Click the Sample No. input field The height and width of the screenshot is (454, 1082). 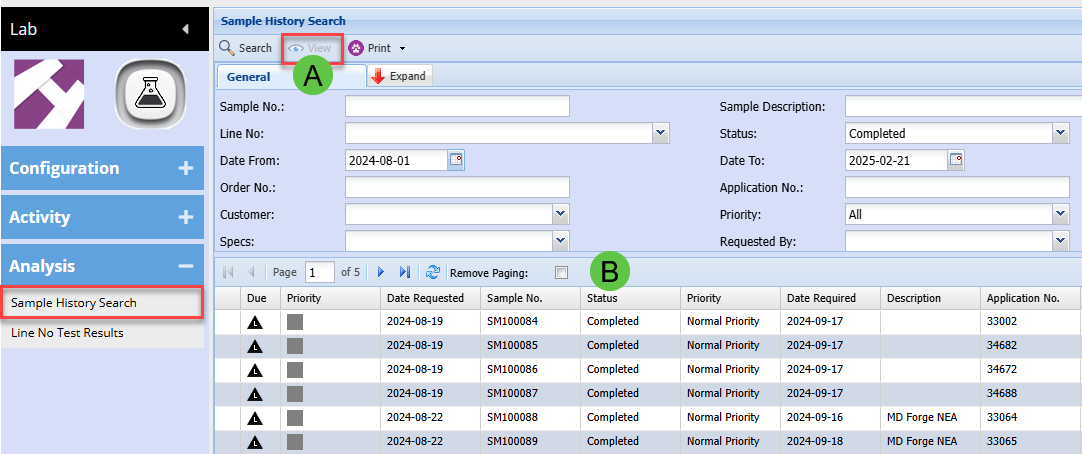click(457, 107)
